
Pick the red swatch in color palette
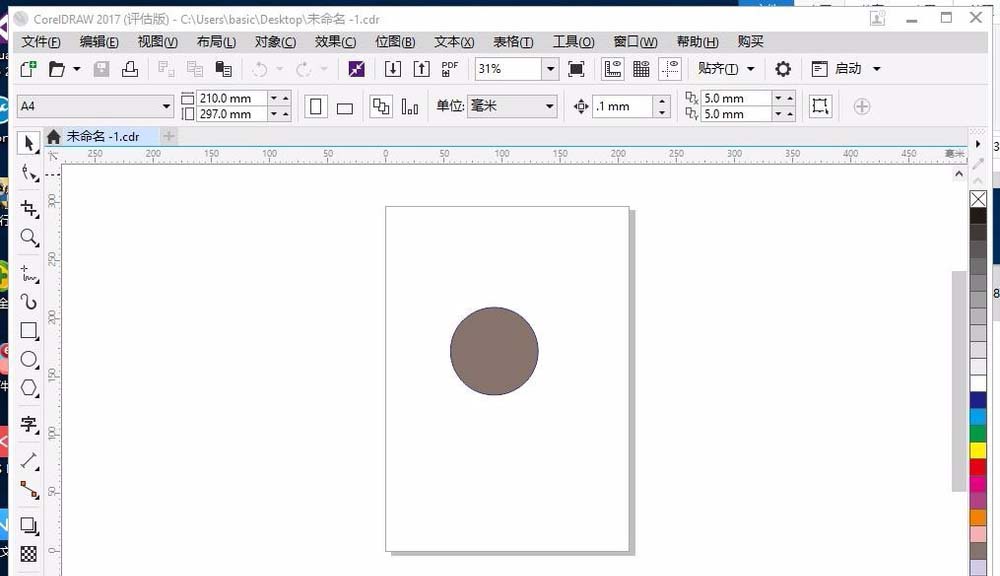(x=978, y=467)
